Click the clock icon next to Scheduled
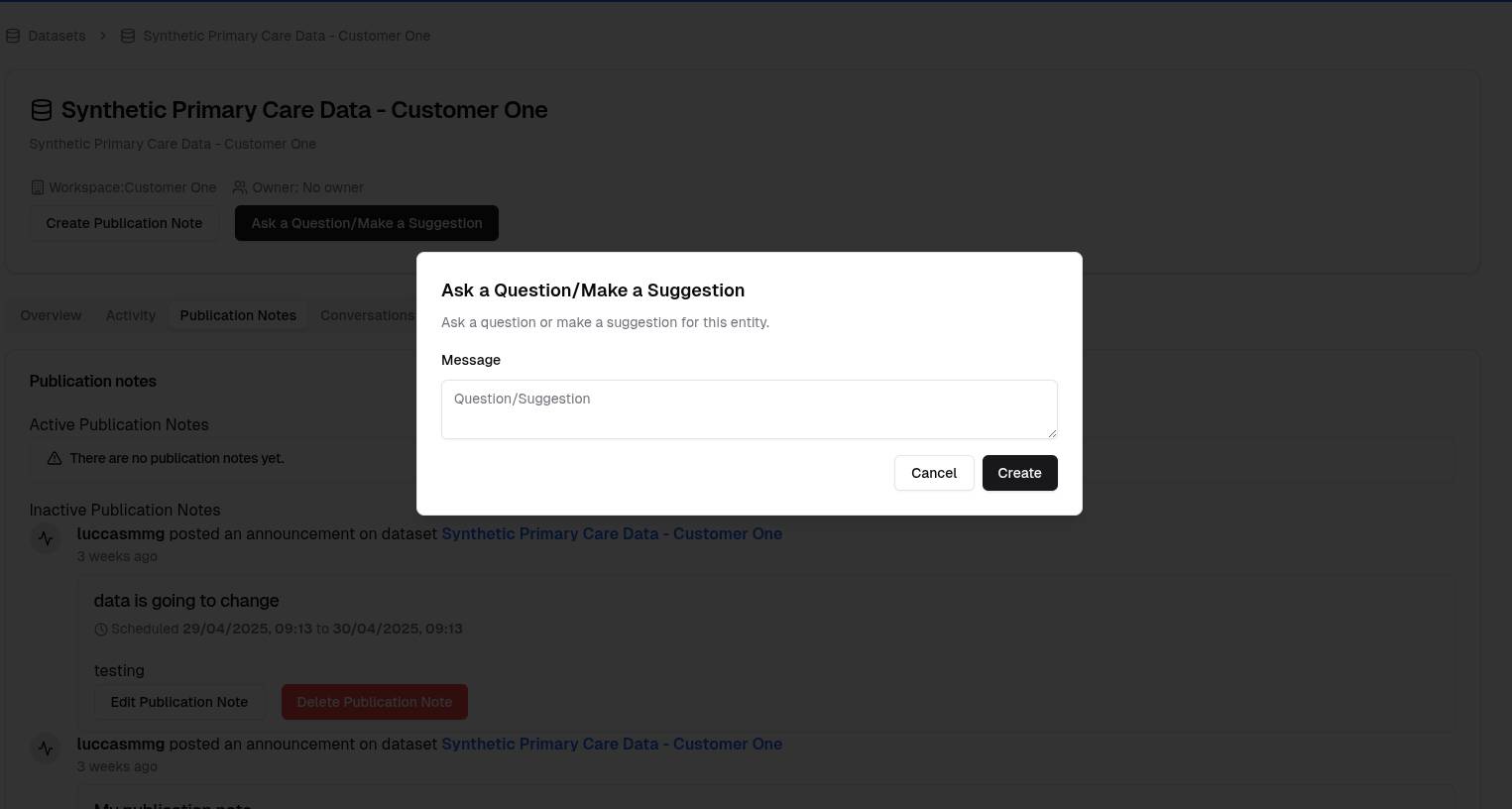The image size is (1512, 809). click(101, 630)
